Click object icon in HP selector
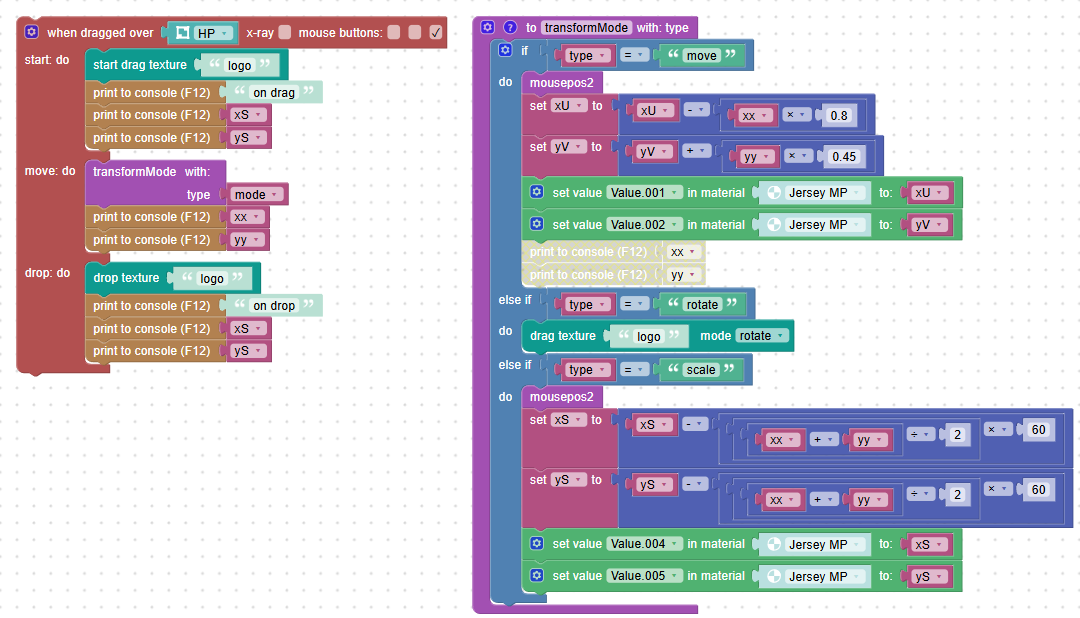1080x618 pixels. [x=183, y=32]
